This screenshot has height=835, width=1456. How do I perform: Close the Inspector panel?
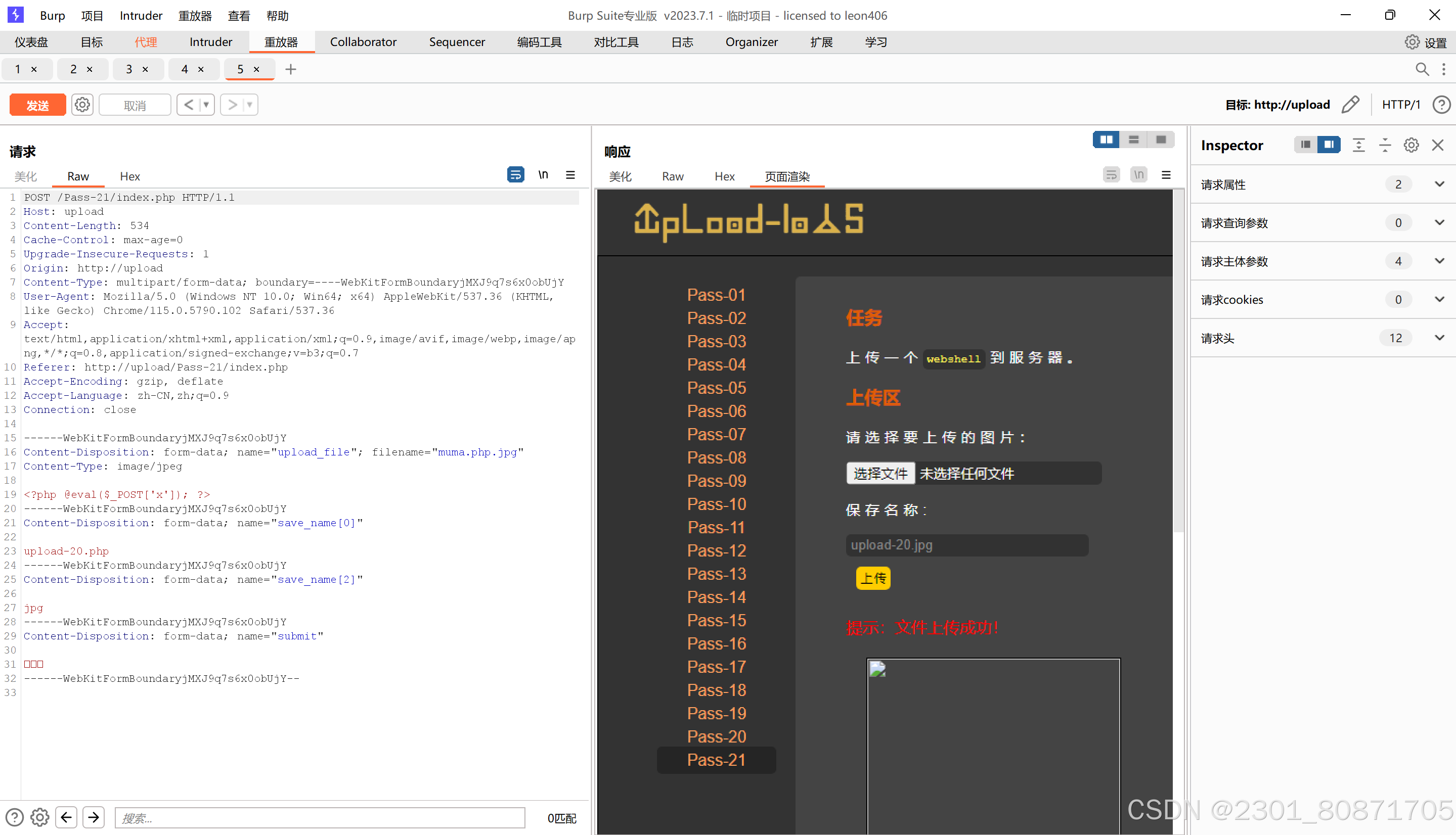(1438, 145)
